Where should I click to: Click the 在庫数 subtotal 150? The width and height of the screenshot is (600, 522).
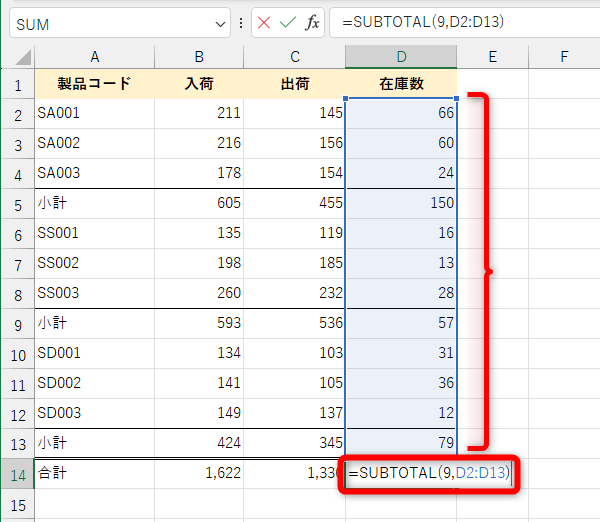(401, 204)
